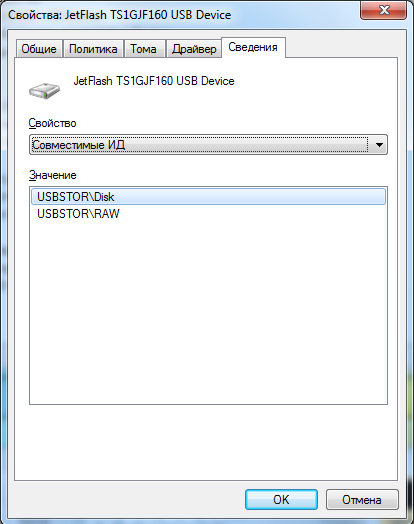Open the Политика tab
Screen dimensions: 414x524
[93, 49]
